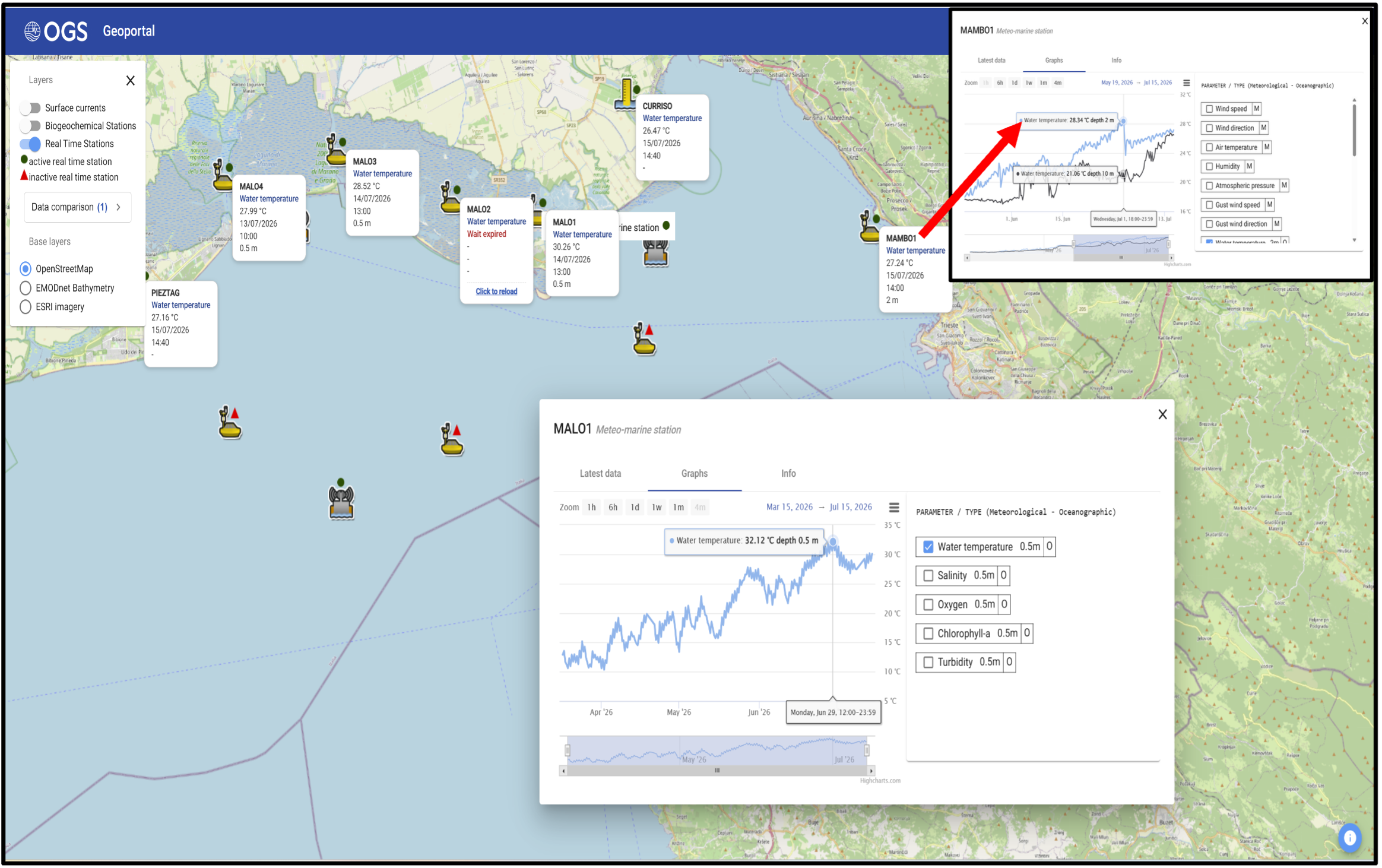The image size is (1382, 868).
Task: Open Graphs tab in MALO1 panel
Action: pyautogui.click(x=694, y=474)
